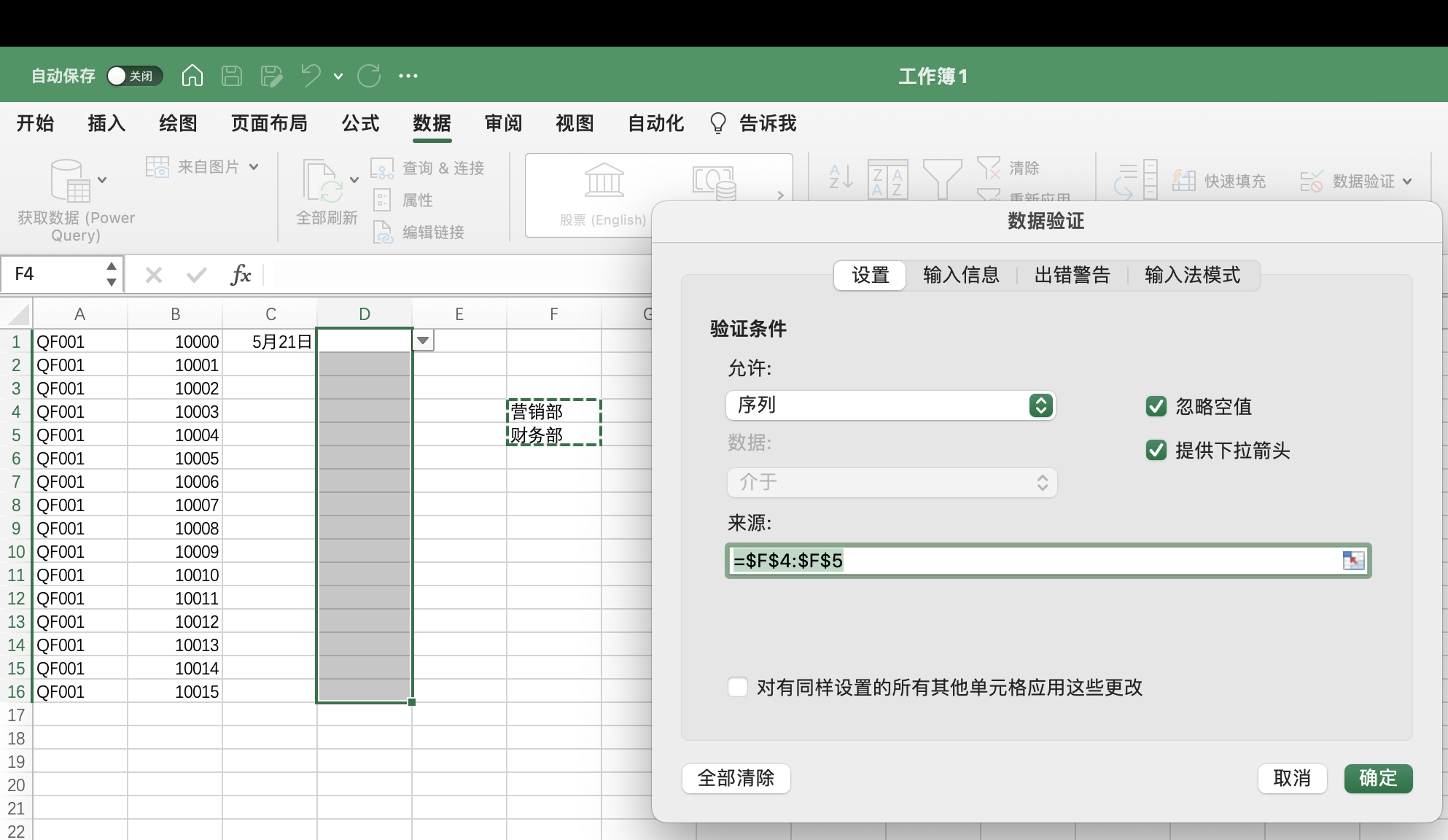Click the Name Box stepper arrows
This screenshot has width=1448, height=840.
coord(112,274)
